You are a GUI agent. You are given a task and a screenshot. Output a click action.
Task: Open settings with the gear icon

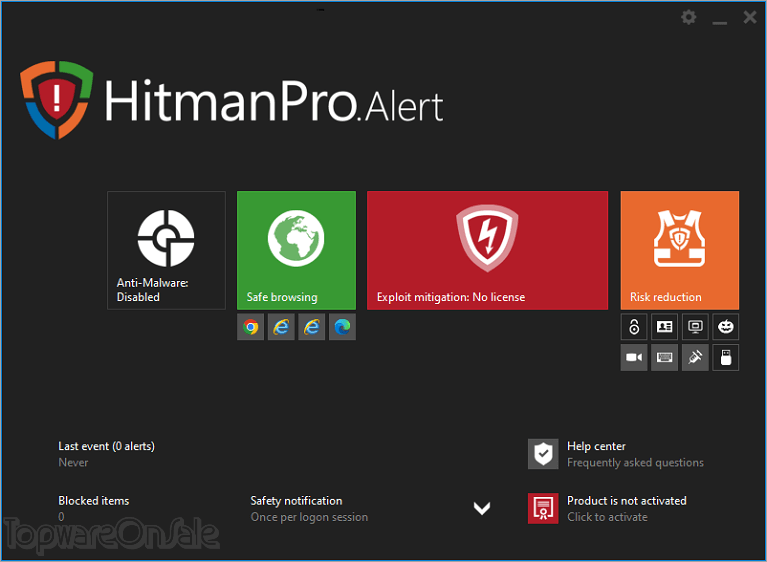[689, 18]
